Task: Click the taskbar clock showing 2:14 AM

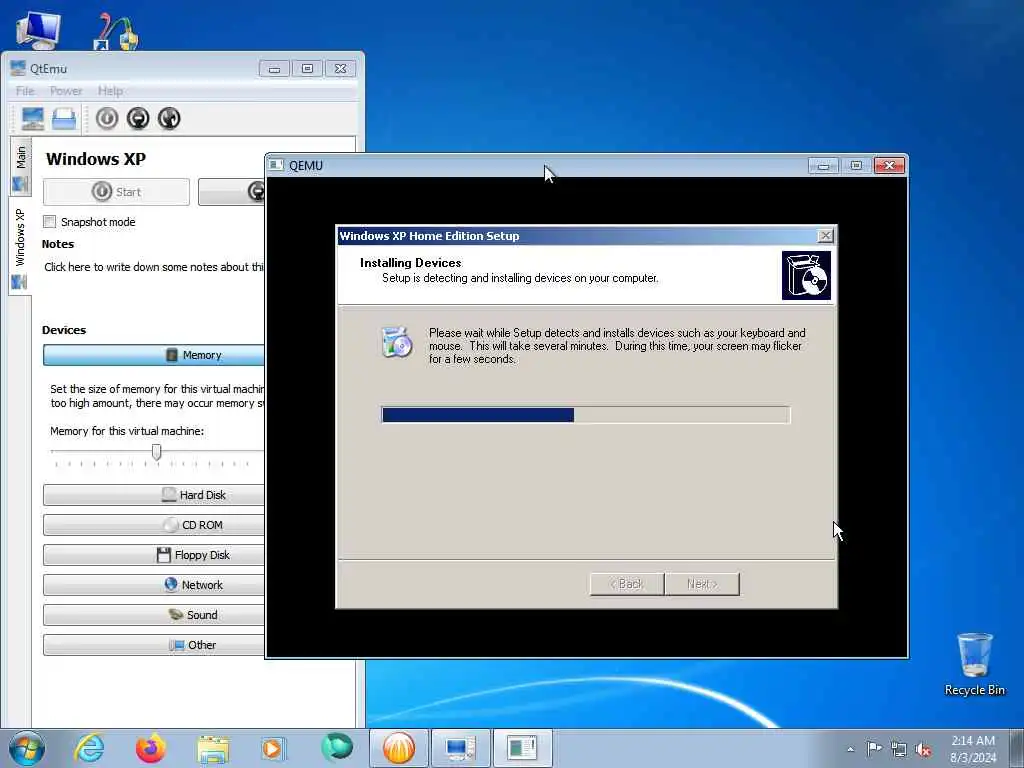Action: (x=973, y=749)
